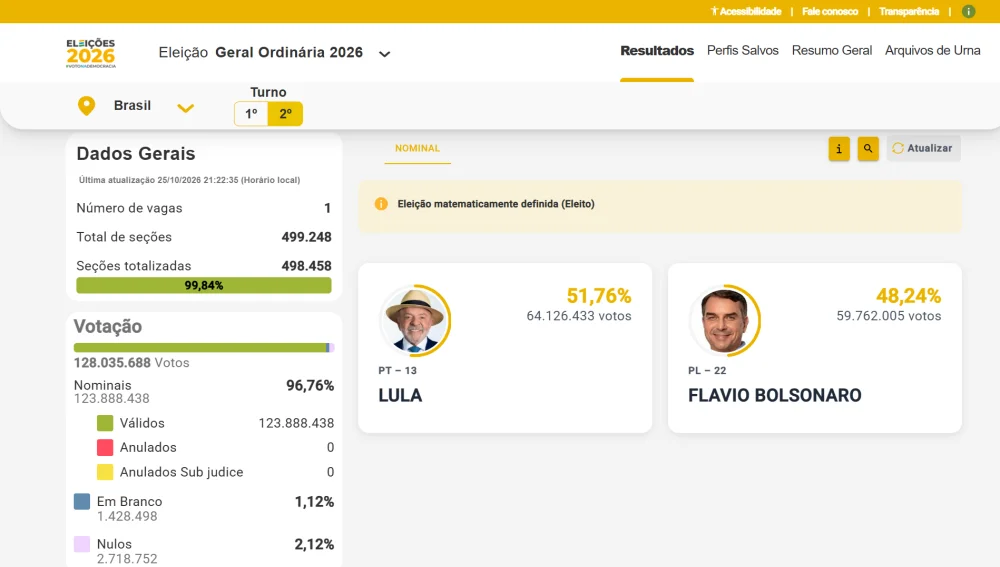The width and height of the screenshot is (1000, 567).
Task: Click the yellow search magnifier button
Action: pyautogui.click(x=868, y=149)
